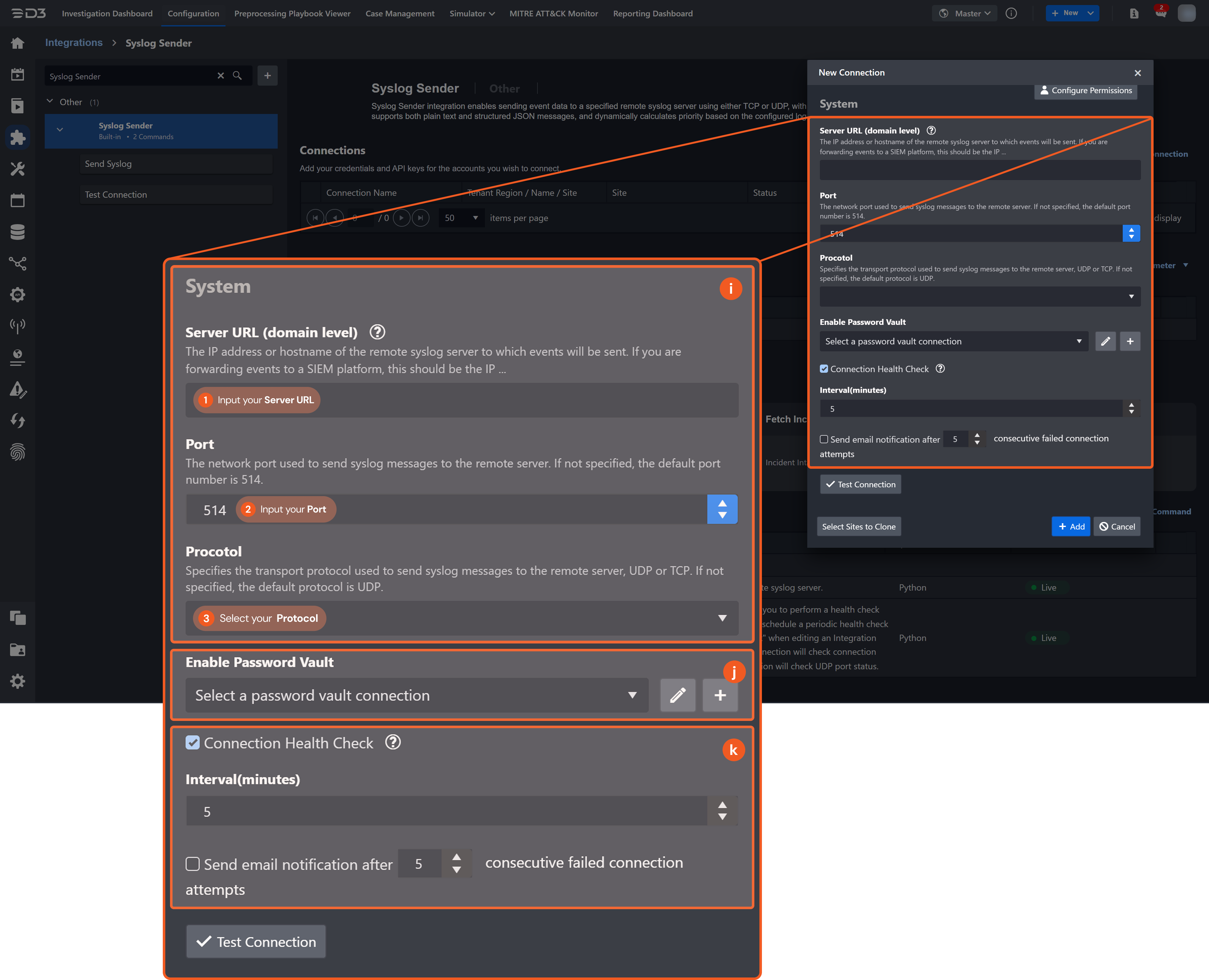Switch to the Case Management tab
The image size is (1209, 980).
(x=400, y=14)
